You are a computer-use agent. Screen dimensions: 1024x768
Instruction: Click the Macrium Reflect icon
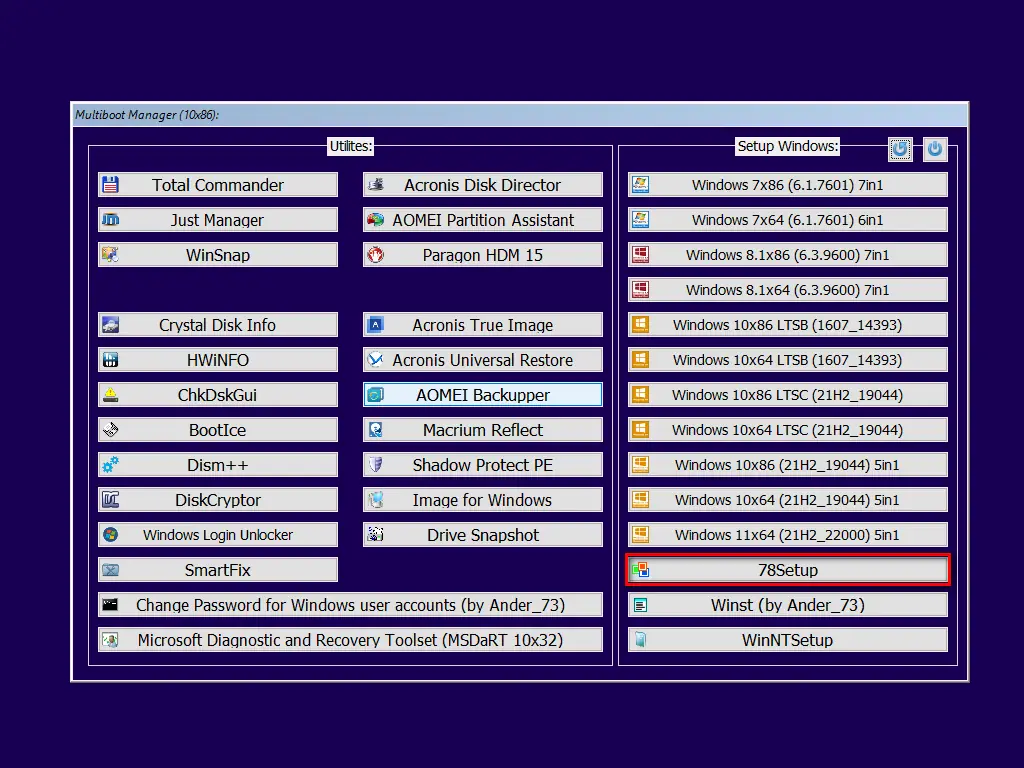click(375, 429)
